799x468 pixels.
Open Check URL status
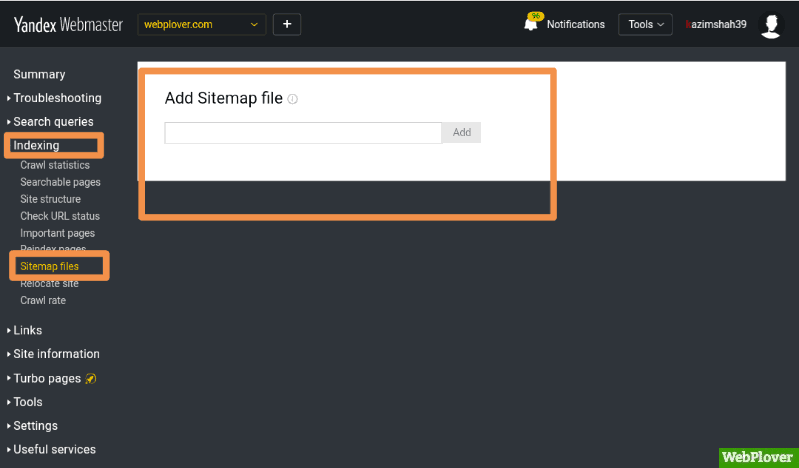pos(60,216)
